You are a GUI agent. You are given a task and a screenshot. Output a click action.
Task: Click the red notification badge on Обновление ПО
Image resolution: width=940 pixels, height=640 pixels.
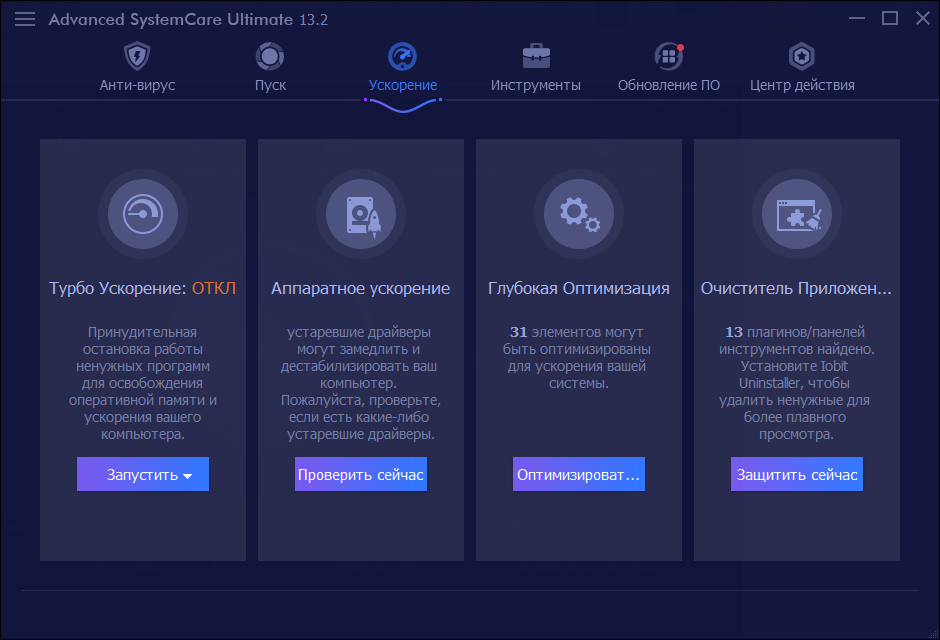point(681,44)
